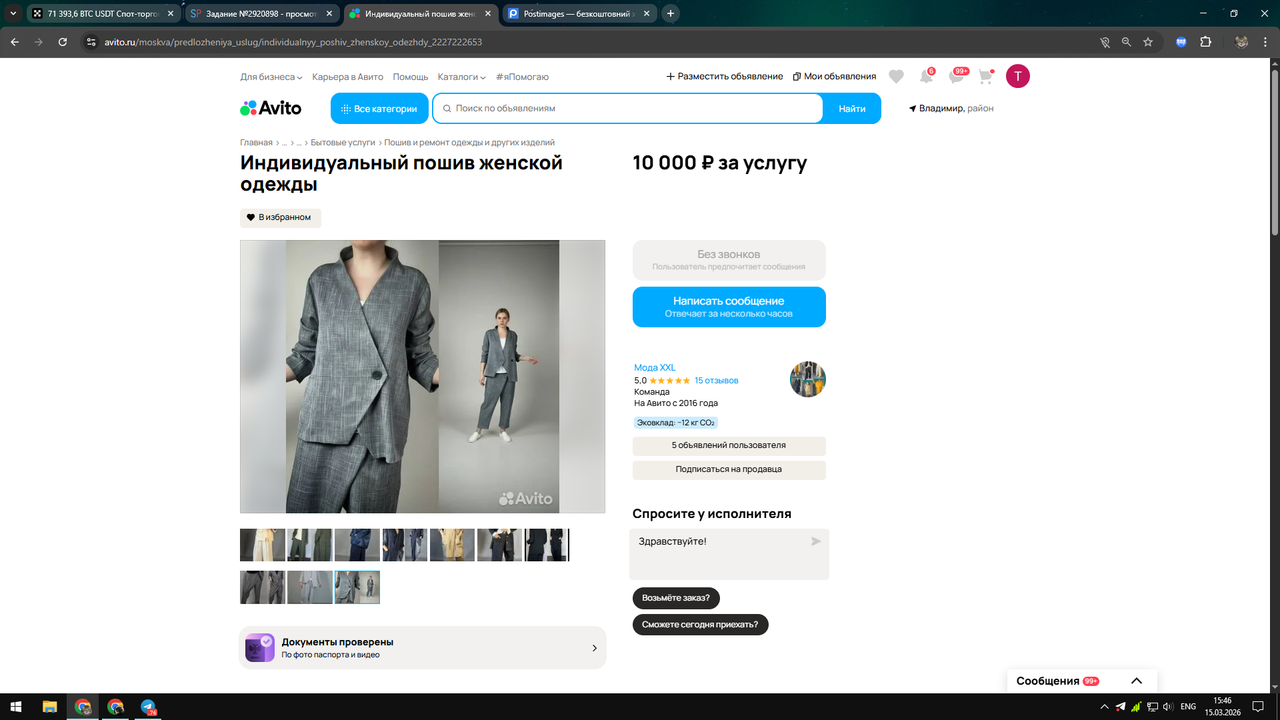1280x720 pixels.
Task: Open seller profile via Мода XXL avatar photo
Action: click(x=807, y=379)
